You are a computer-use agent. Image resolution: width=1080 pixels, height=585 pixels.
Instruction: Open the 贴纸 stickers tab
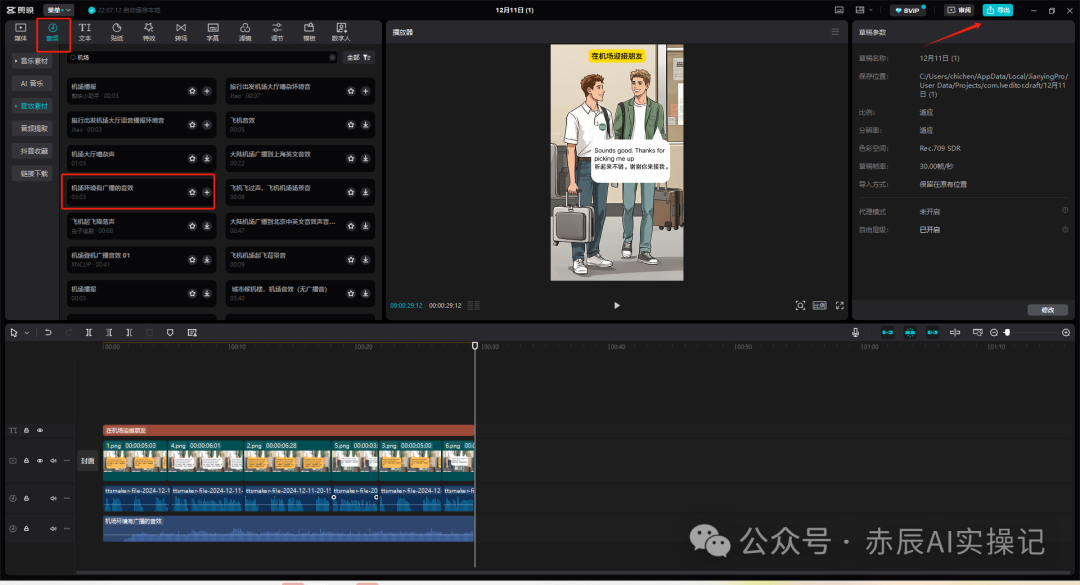pos(116,32)
